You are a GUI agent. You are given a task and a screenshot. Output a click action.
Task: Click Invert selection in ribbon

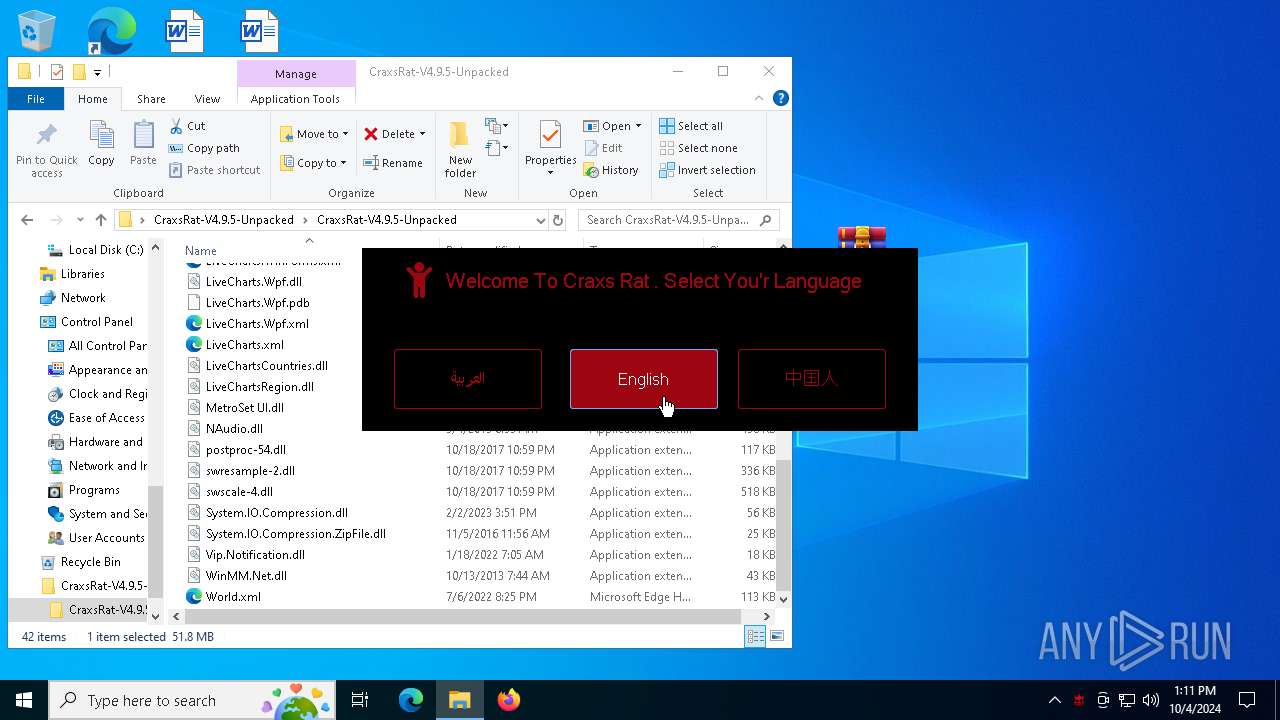point(707,170)
